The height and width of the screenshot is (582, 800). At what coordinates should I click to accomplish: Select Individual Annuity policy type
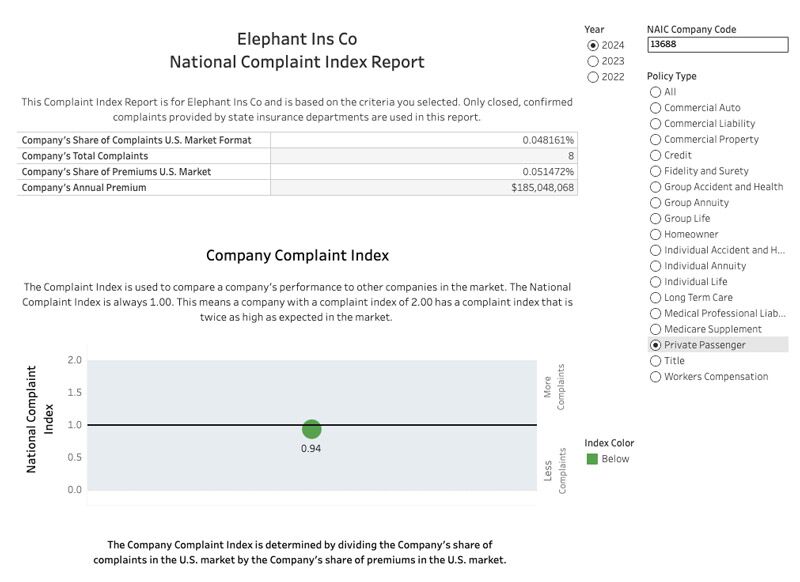click(x=656, y=266)
